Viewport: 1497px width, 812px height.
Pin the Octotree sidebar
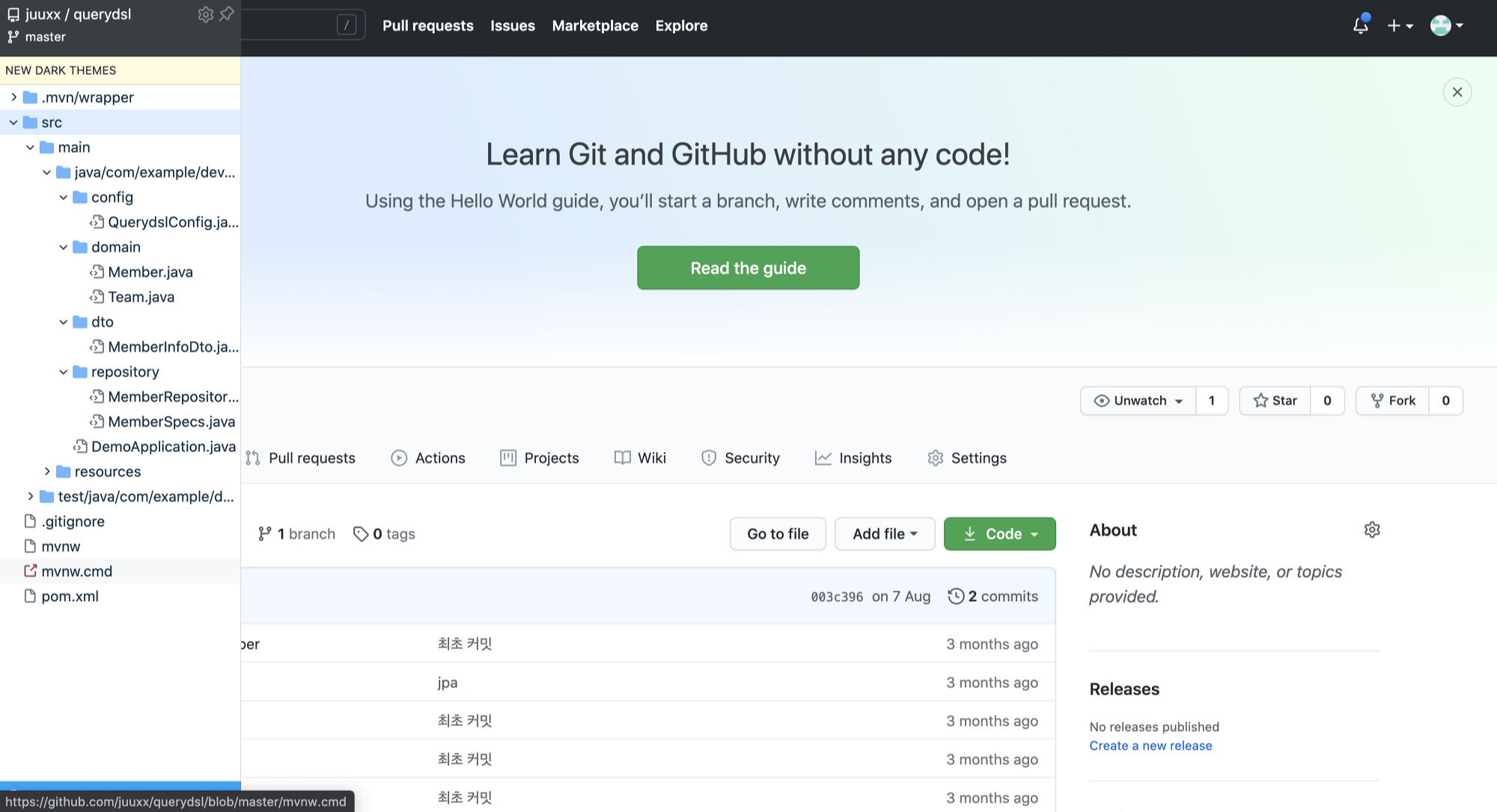tap(227, 14)
